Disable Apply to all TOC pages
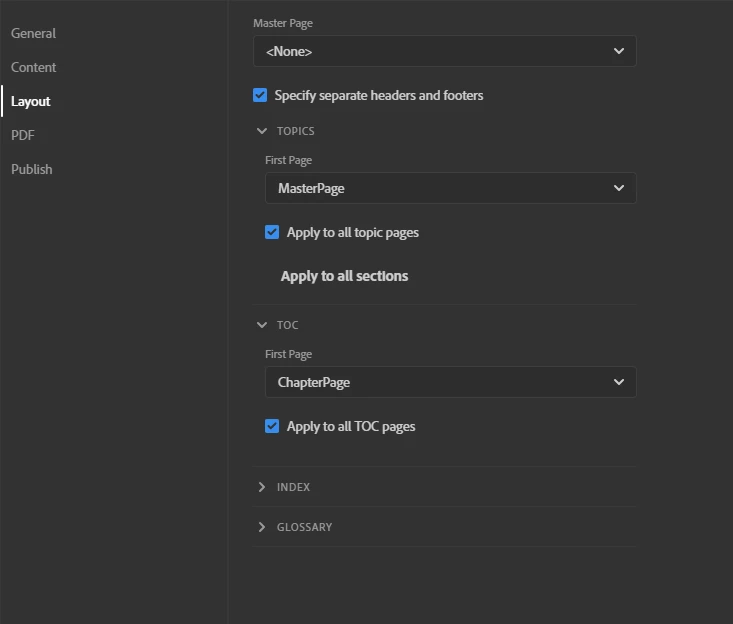Viewport: 733px width, 624px height. [x=272, y=426]
